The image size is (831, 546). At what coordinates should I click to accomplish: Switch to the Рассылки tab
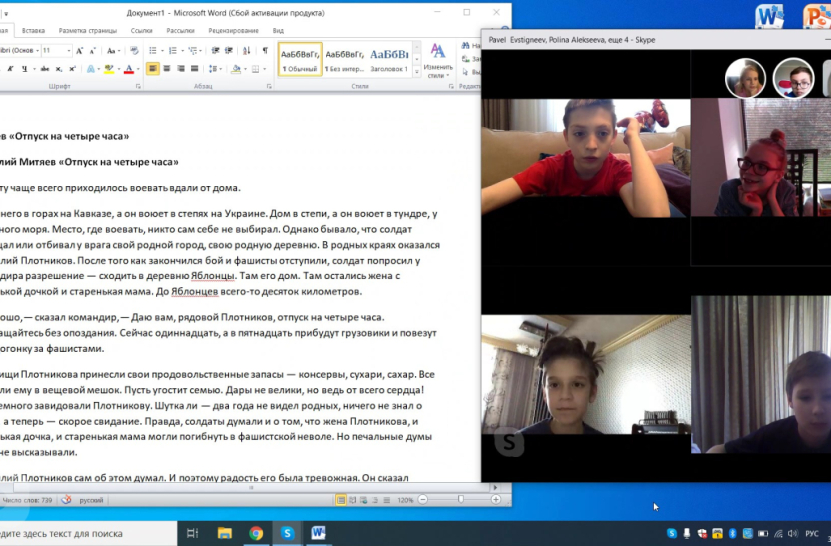coord(180,31)
